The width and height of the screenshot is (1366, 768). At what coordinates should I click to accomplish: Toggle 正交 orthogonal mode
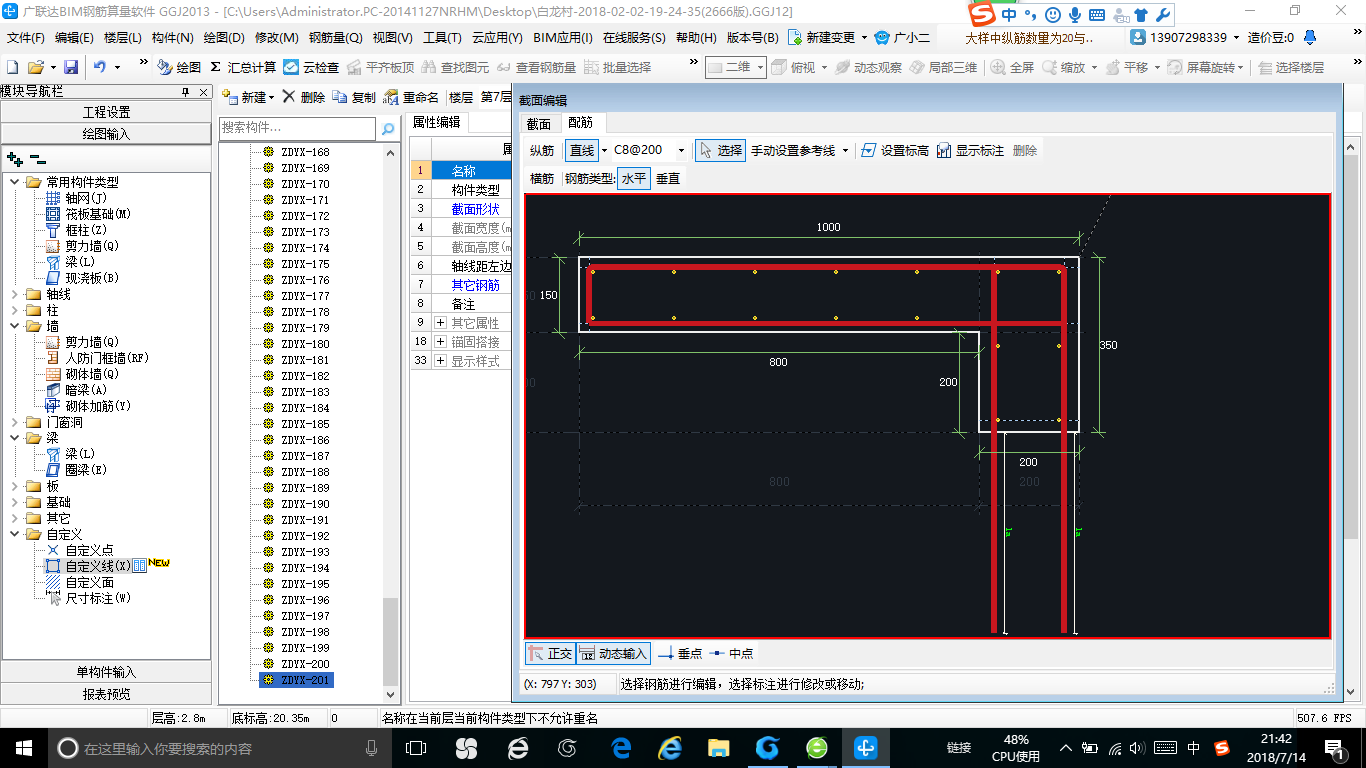point(550,653)
